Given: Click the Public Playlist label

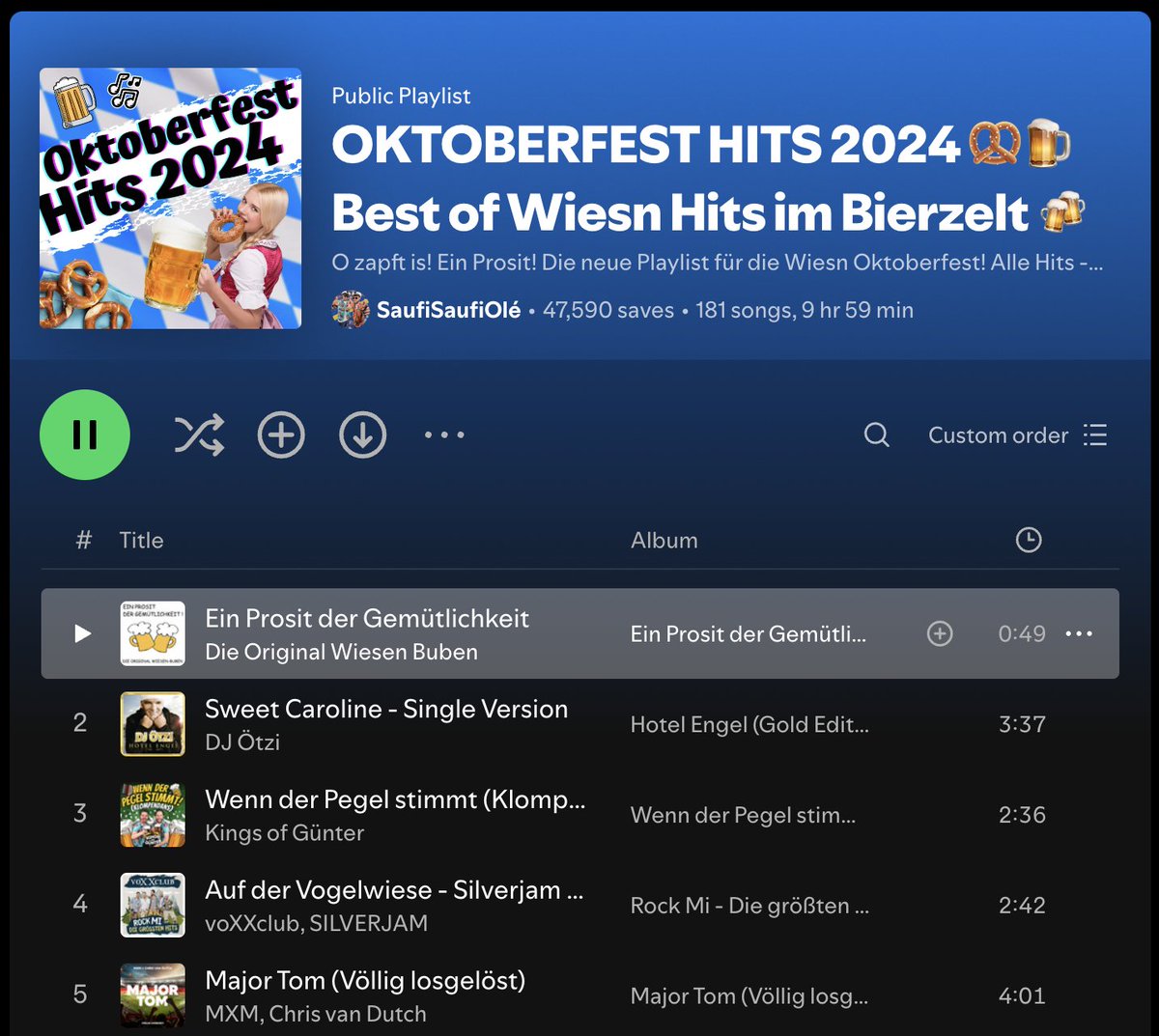Looking at the screenshot, I should point(401,96).
